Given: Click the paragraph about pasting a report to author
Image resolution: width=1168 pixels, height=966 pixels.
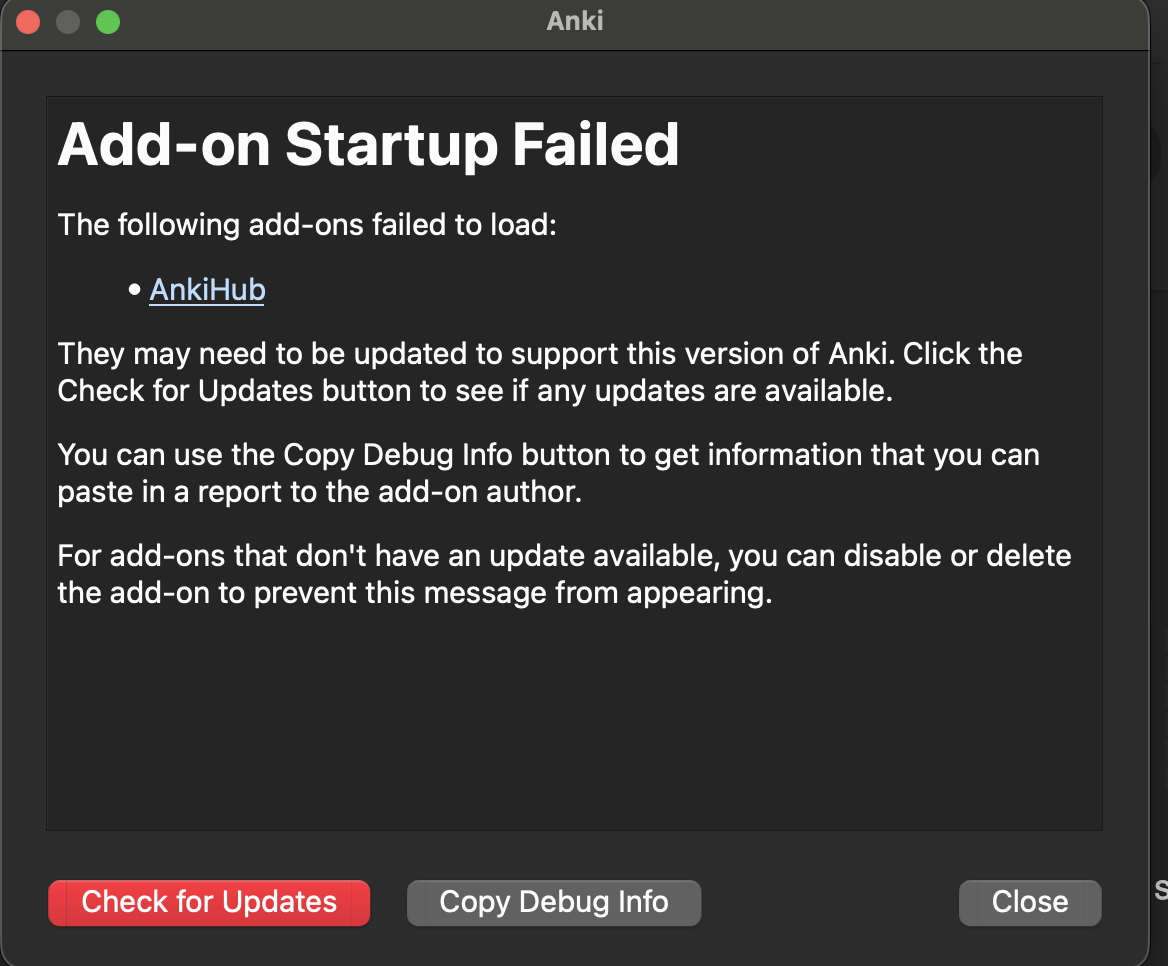Looking at the screenshot, I should click(x=548, y=473).
